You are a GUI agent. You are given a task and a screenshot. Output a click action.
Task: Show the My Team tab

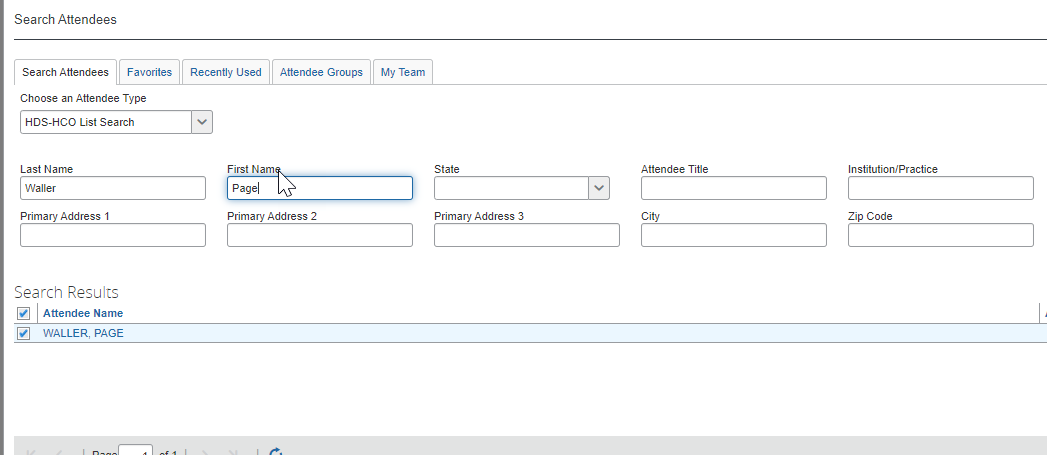click(402, 72)
